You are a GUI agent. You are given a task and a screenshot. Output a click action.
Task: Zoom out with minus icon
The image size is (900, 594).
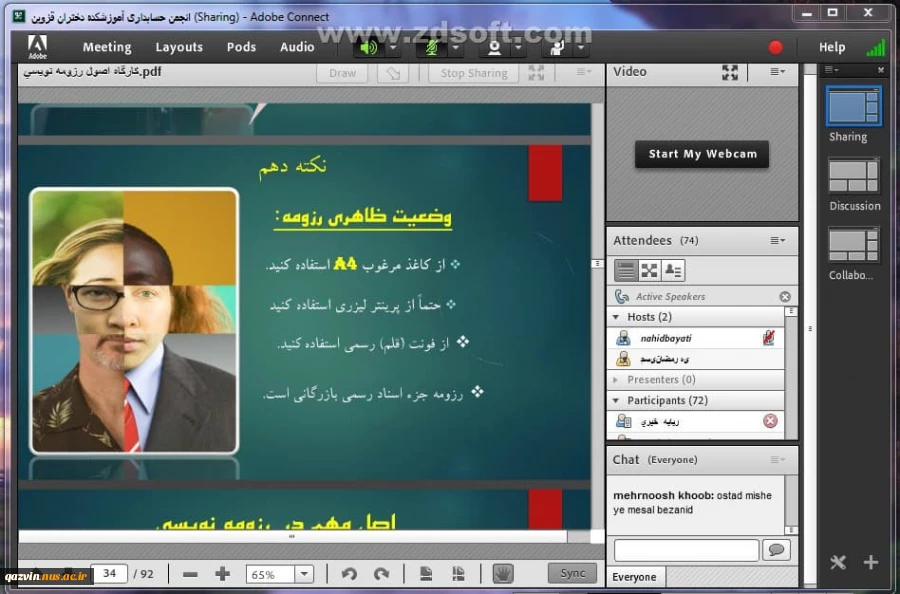tap(190, 574)
